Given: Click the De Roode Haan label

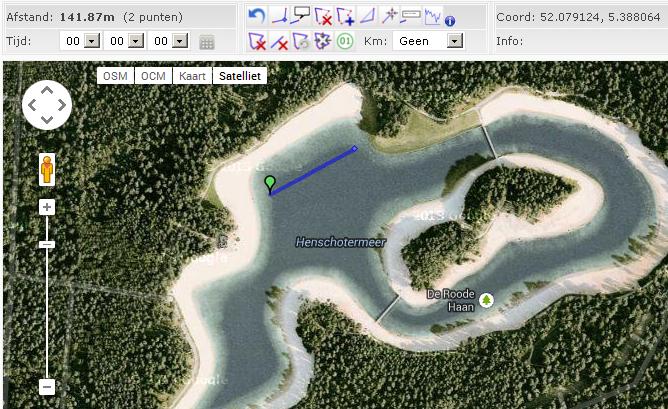Looking at the screenshot, I should [x=451, y=300].
